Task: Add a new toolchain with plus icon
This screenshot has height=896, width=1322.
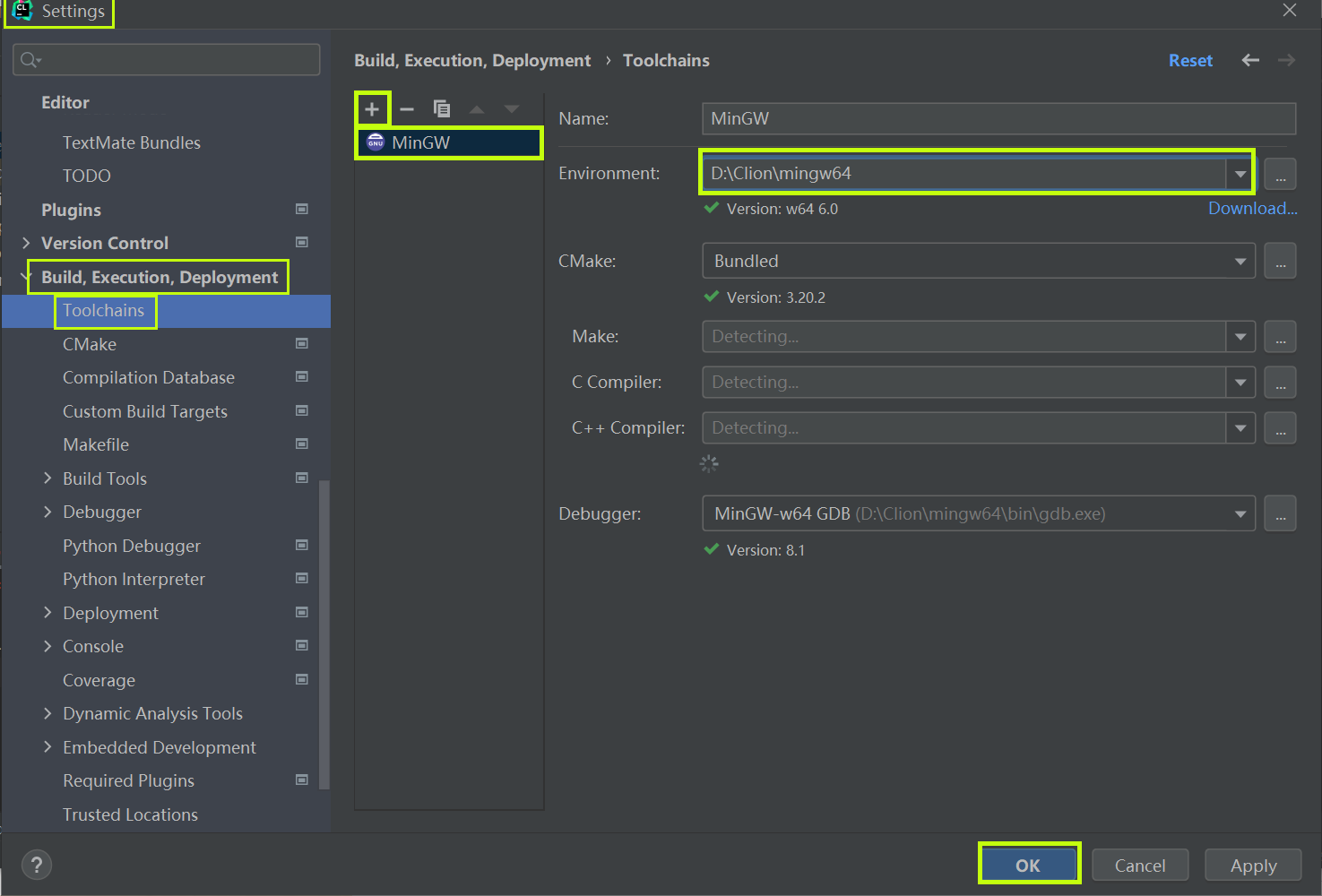Action: click(x=372, y=109)
